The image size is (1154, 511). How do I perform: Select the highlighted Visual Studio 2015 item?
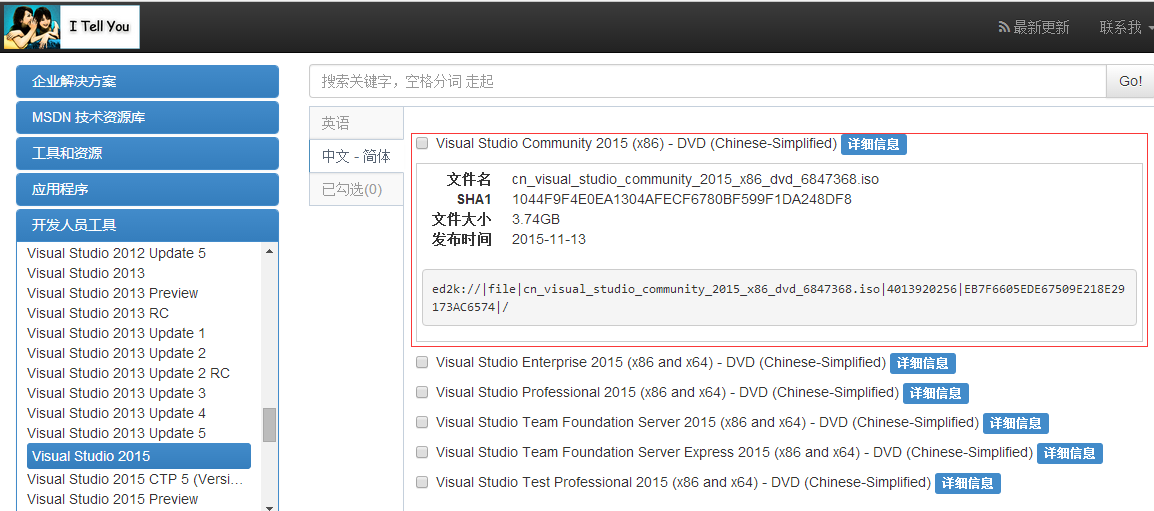pyautogui.click(x=139, y=456)
